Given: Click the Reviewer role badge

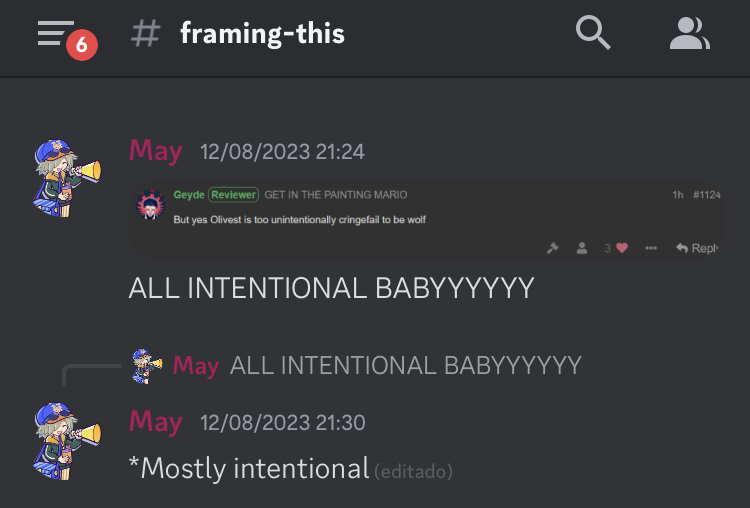Looking at the screenshot, I should 233,195.
